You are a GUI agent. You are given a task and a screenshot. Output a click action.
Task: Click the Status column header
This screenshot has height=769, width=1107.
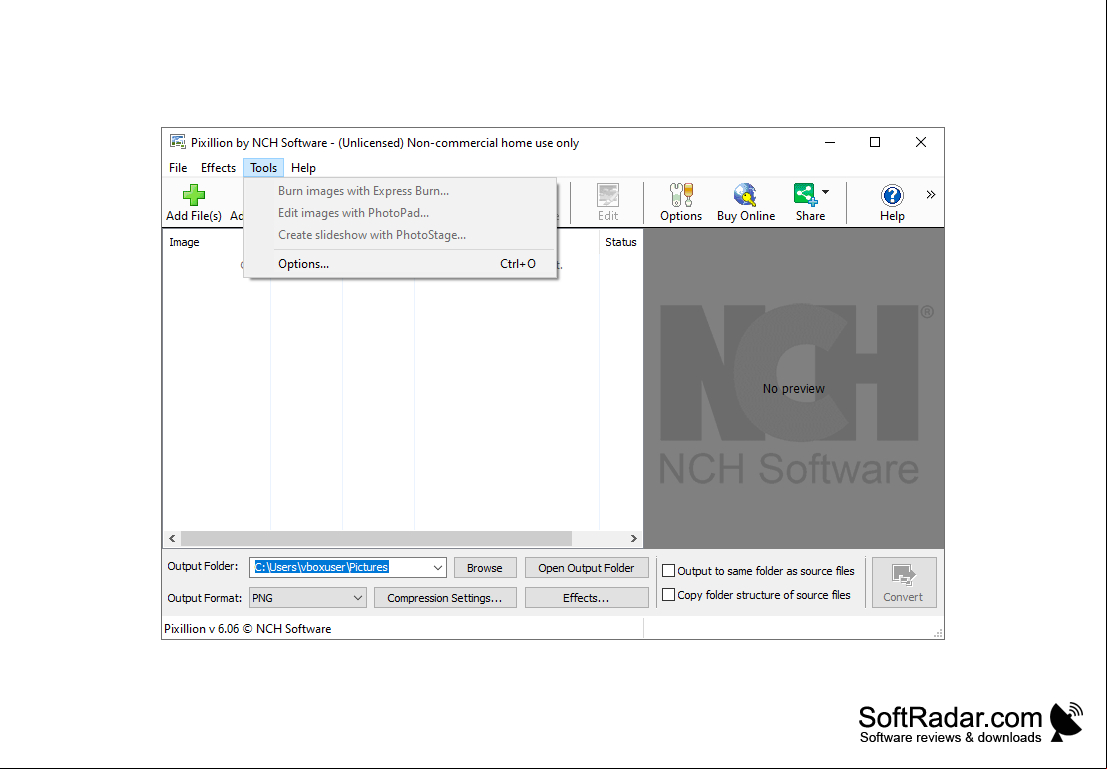(621, 242)
